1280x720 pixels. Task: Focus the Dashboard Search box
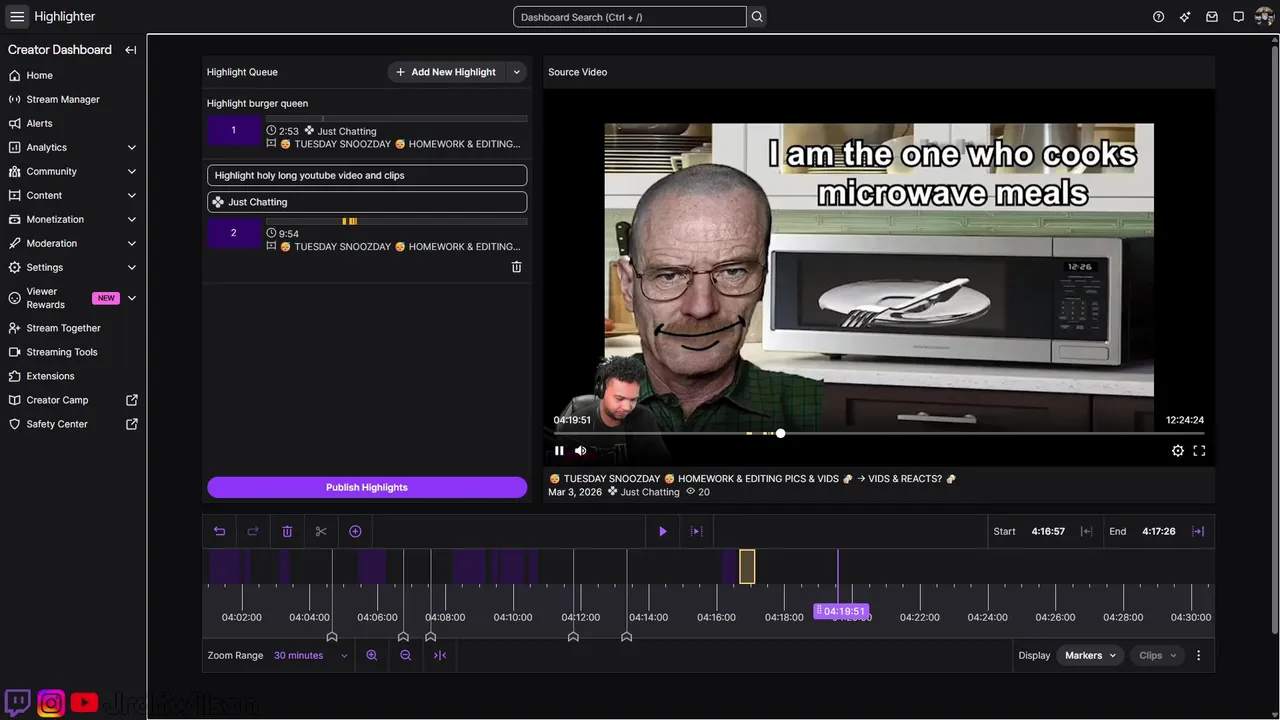pos(630,17)
